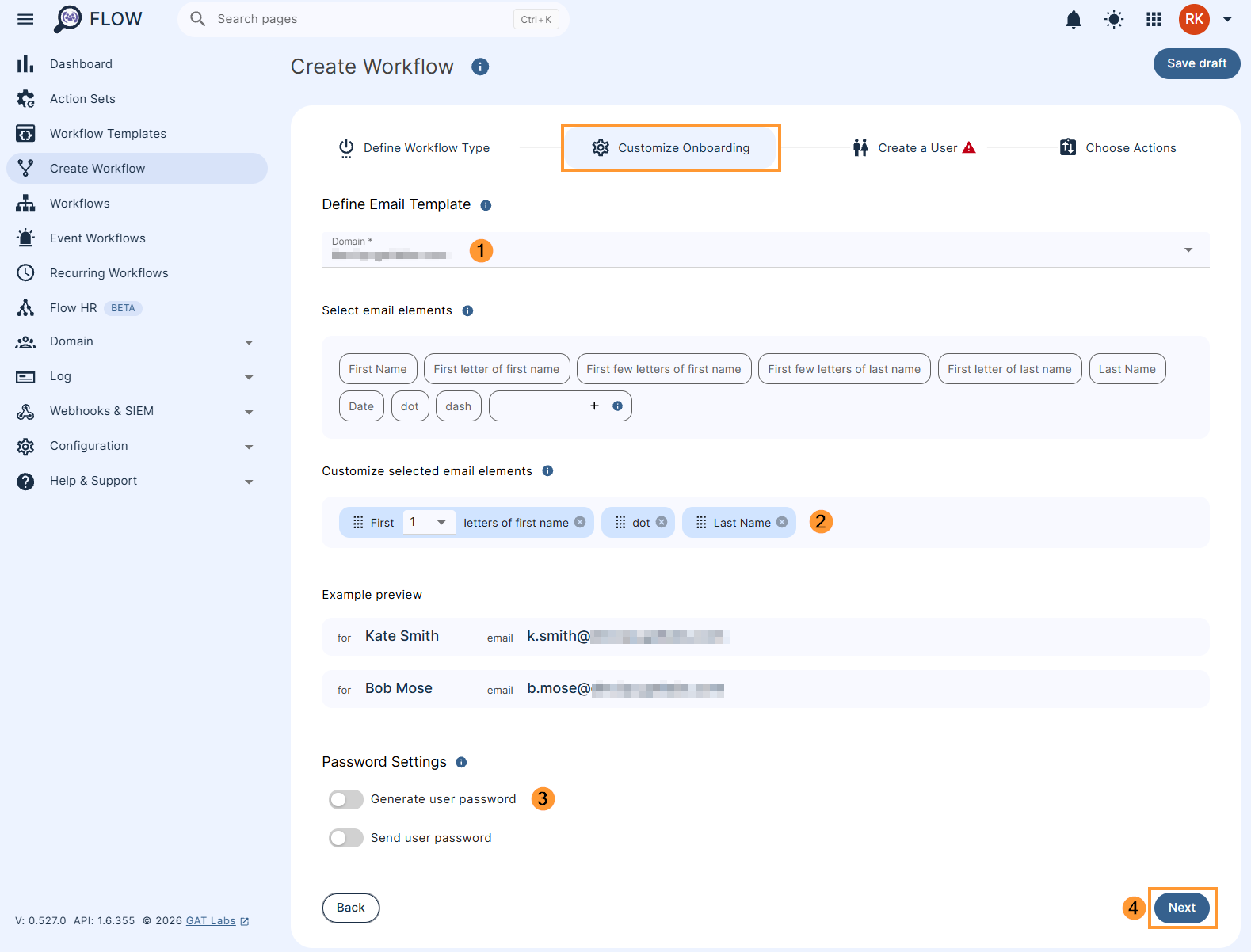The height and width of the screenshot is (952, 1251).
Task: Open the apps grid launcher
Action: pyautogui.click(x=1154, y=19)
